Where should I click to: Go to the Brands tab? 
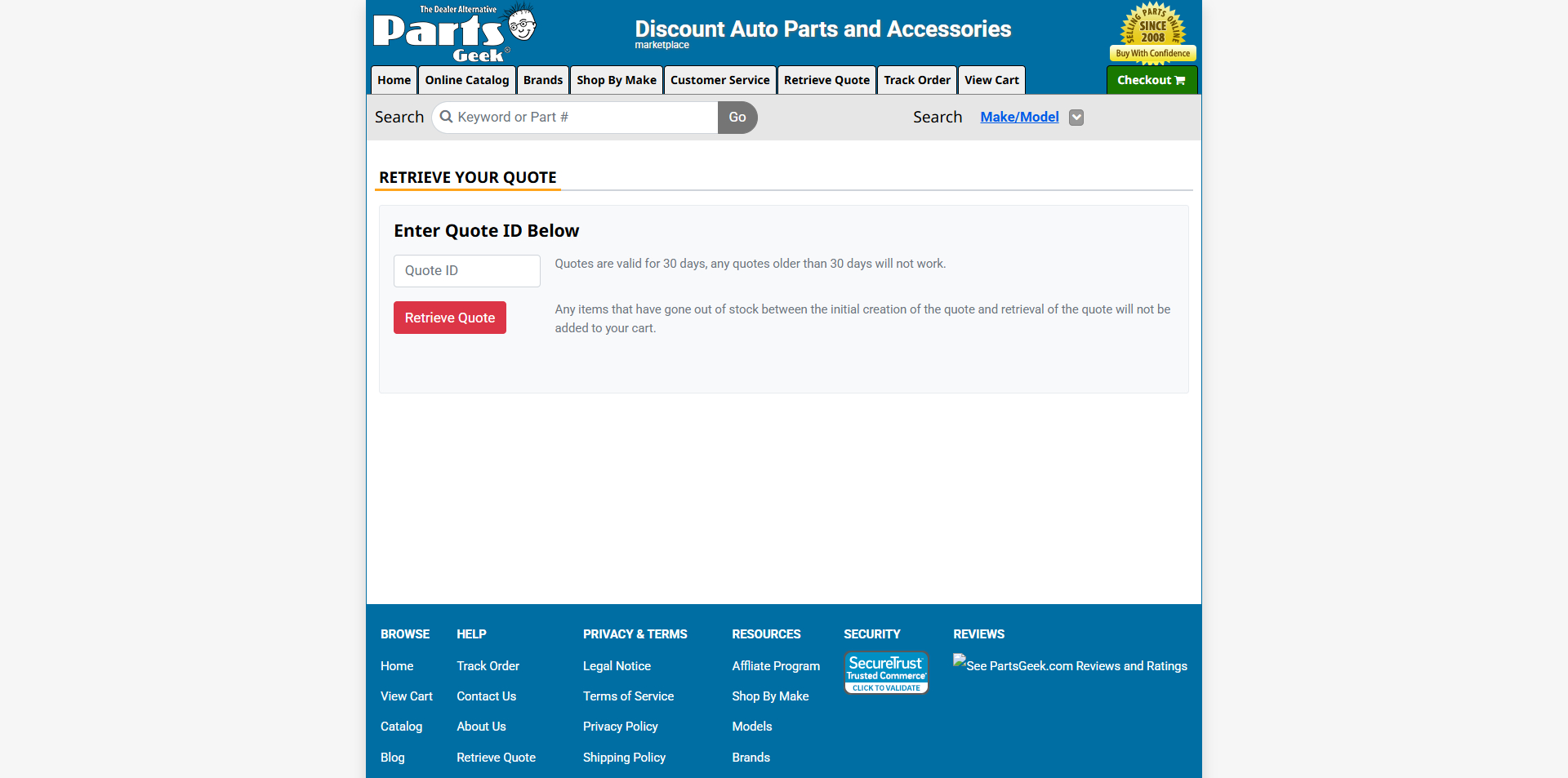(543, 80)
